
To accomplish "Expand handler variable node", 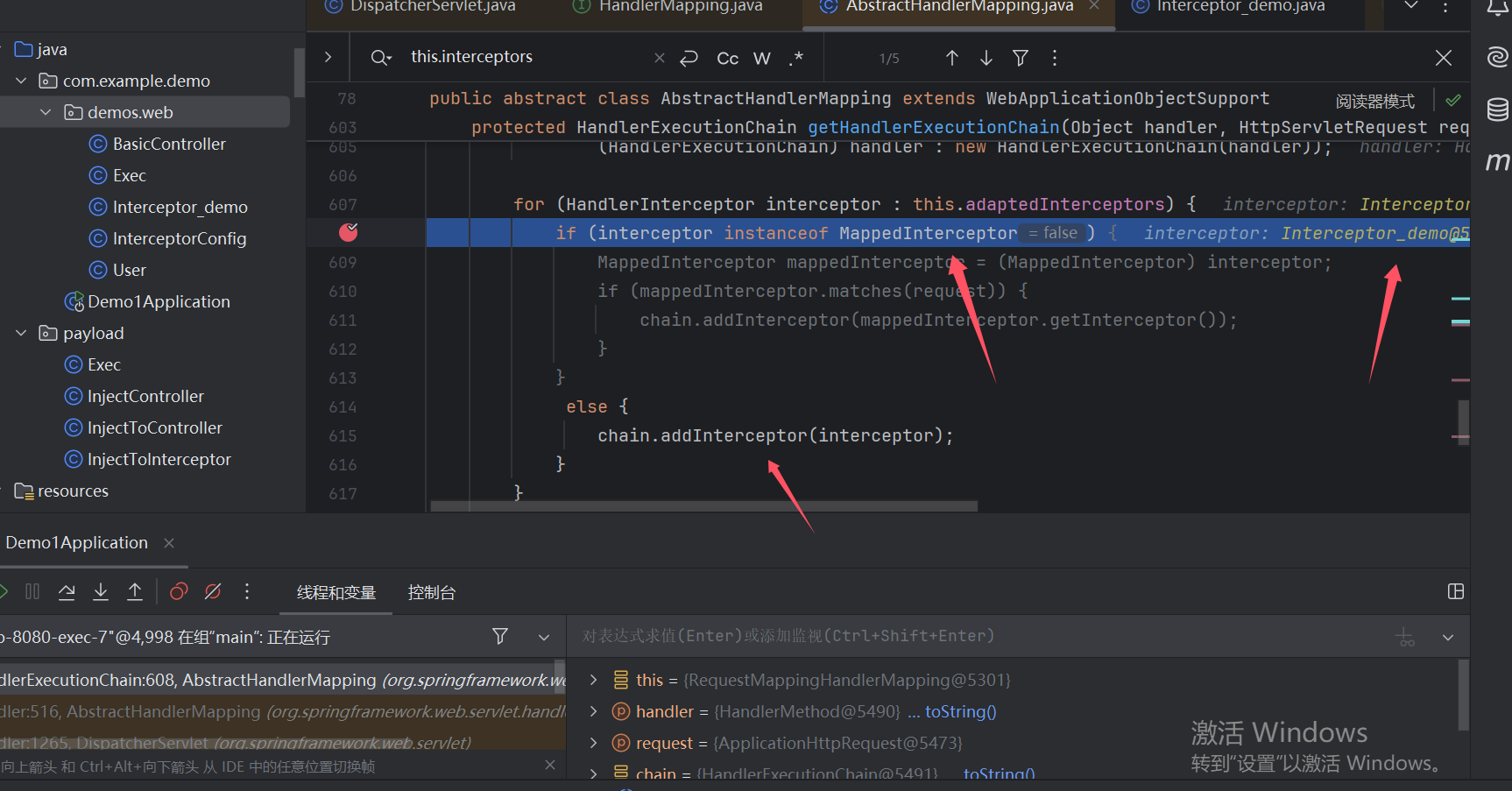I will click(594, 711).
